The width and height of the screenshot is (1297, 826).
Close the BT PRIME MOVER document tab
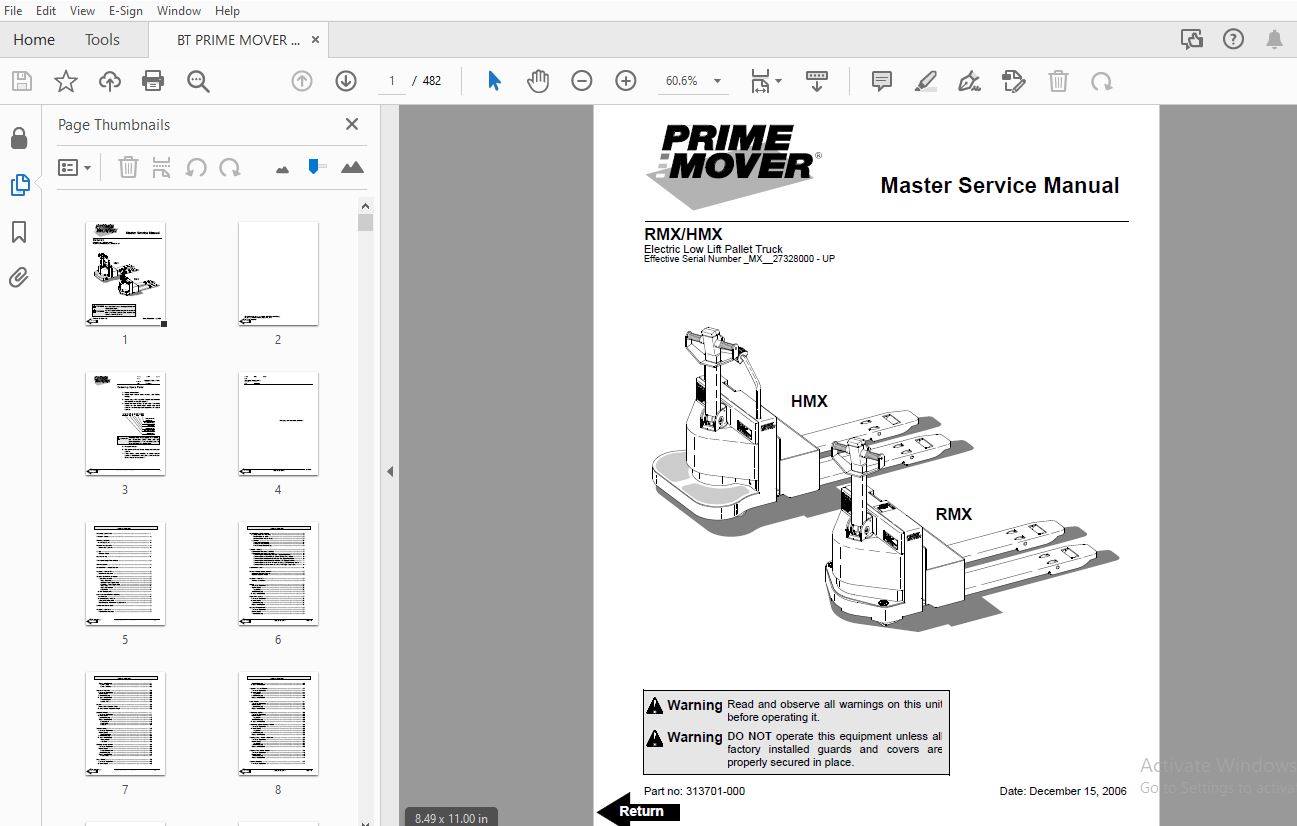coord(316,40)
